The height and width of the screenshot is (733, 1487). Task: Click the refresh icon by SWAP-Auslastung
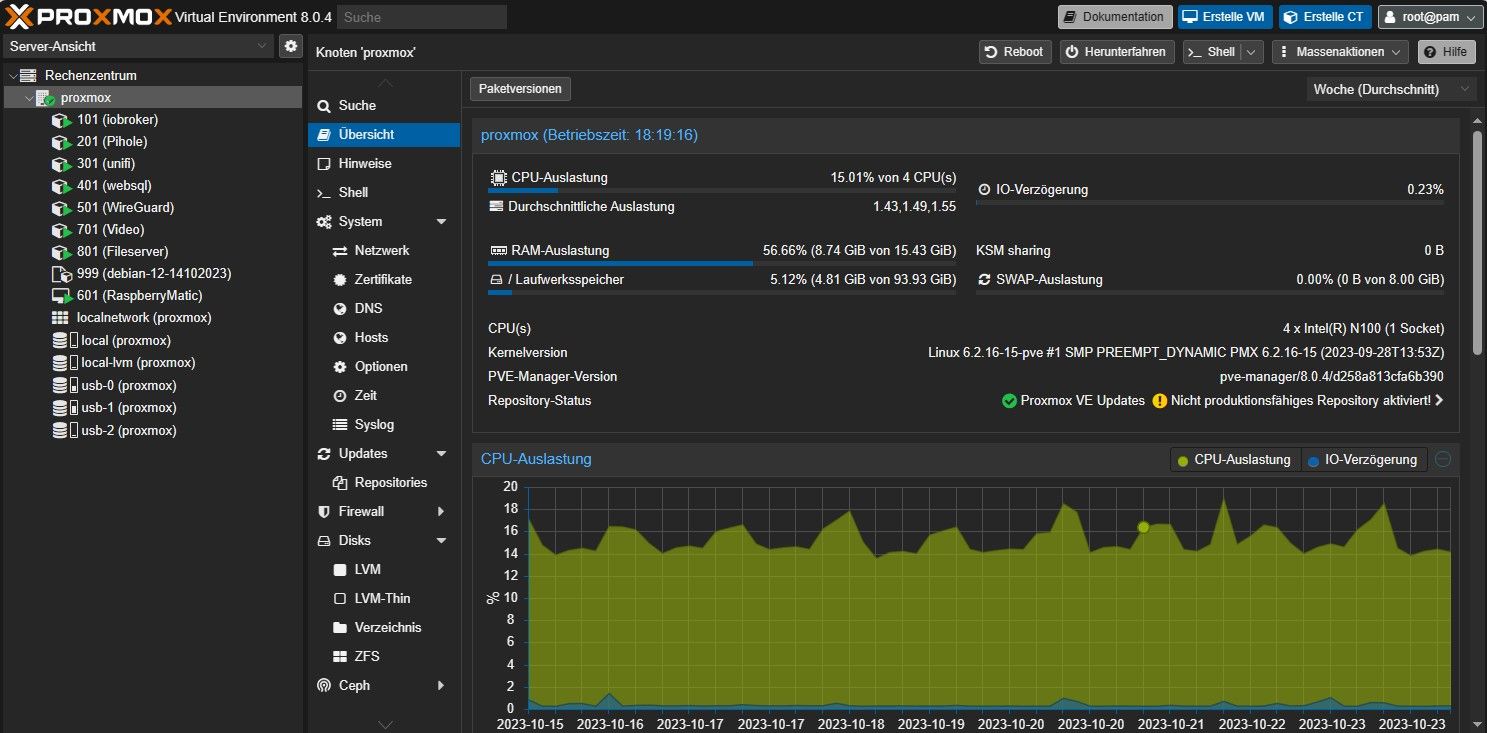[984, 280]
